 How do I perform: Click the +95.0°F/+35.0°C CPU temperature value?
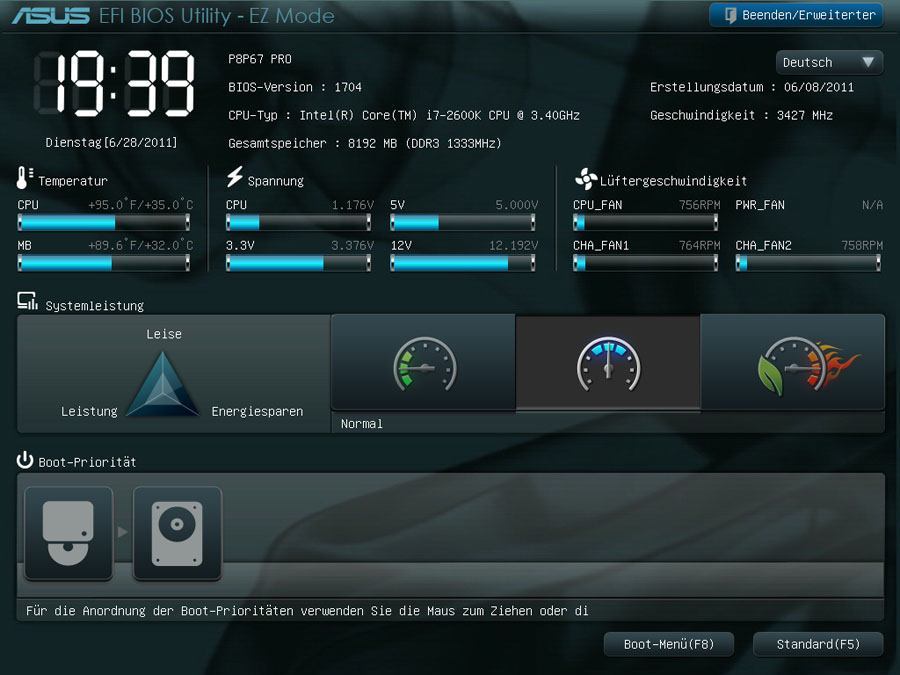141,205
